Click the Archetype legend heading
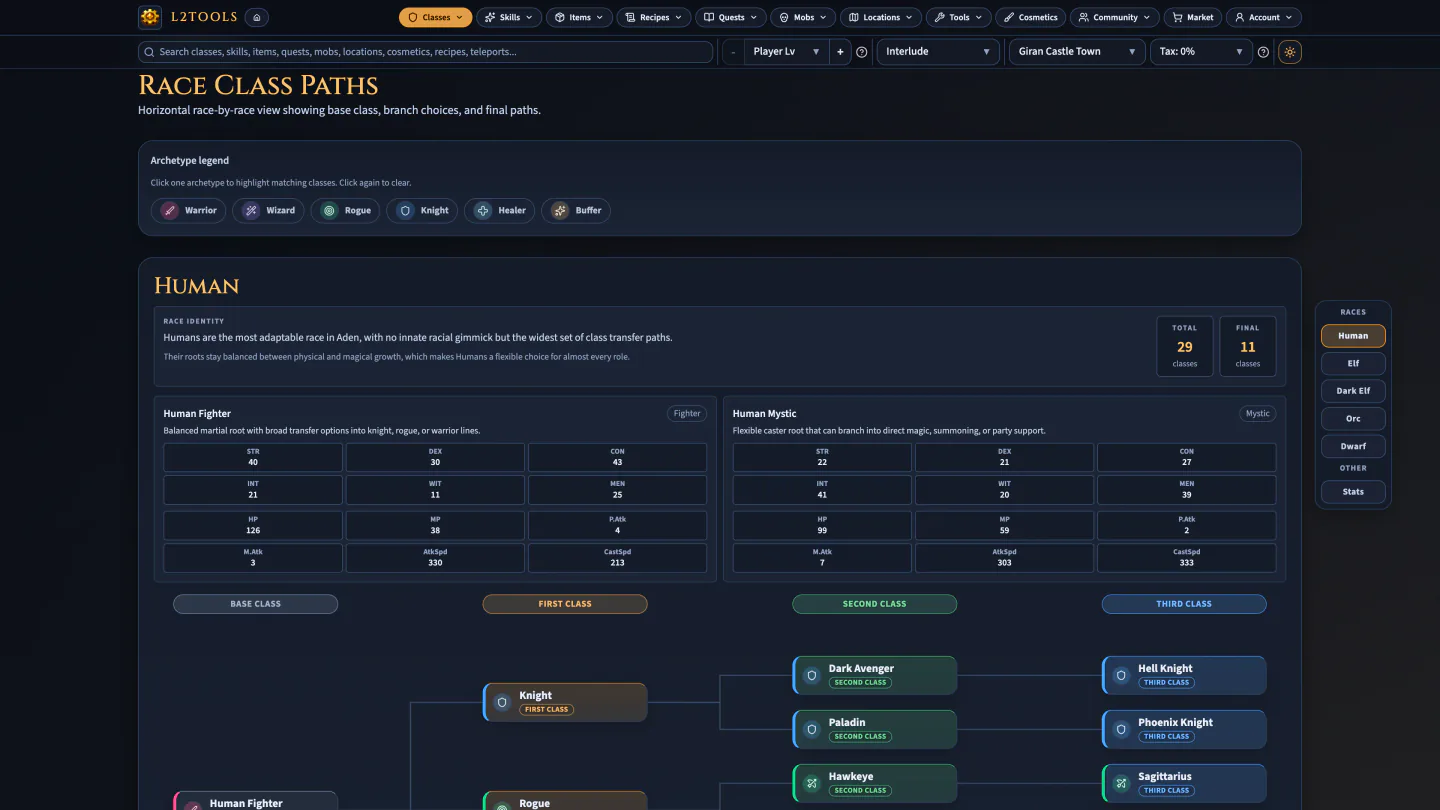 [x=190, y=160]
